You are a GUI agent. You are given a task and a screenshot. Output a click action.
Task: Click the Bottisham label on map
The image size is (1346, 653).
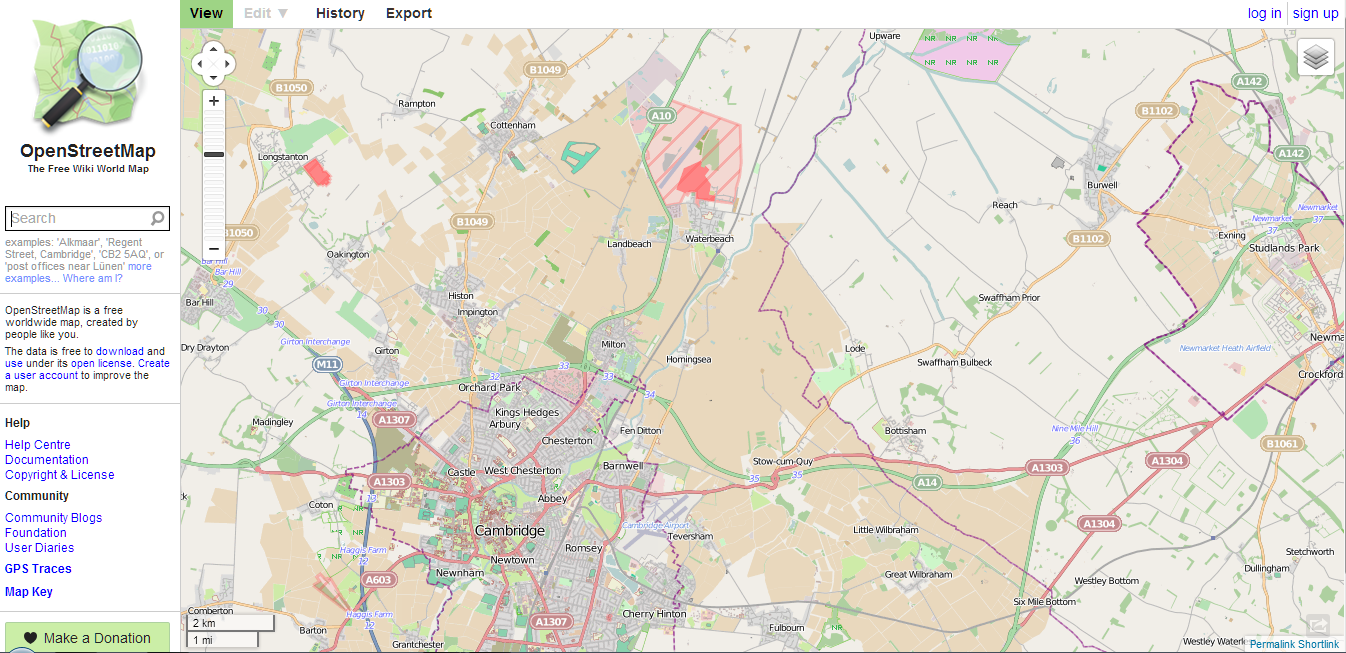click(x=905, y=431)
